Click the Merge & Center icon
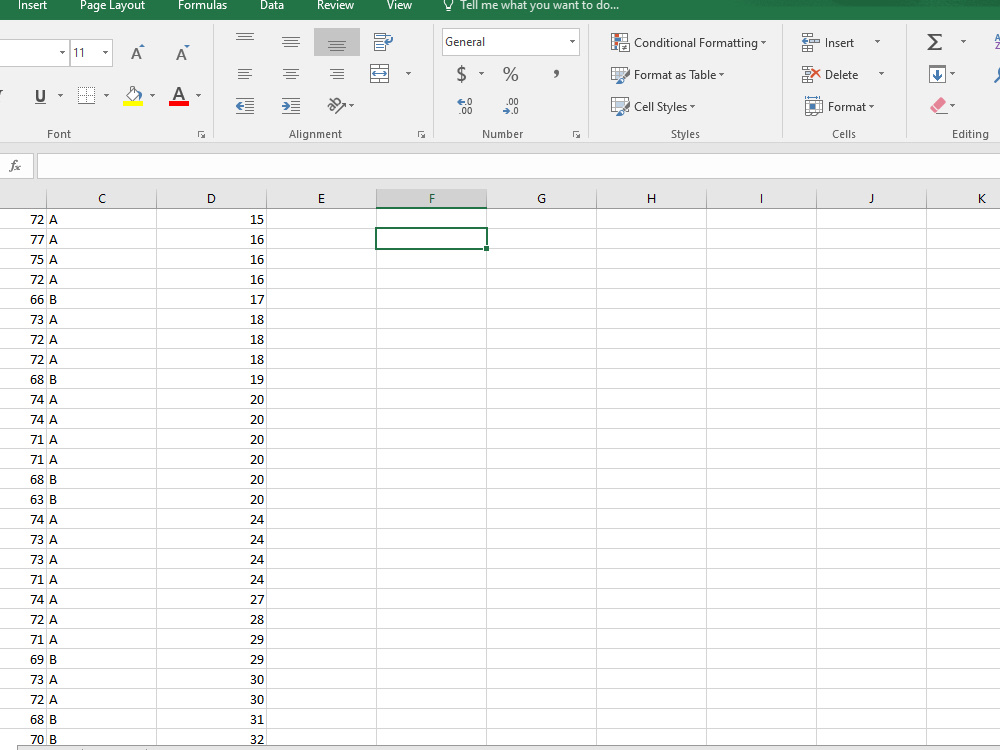1000x750 pixels. tap(379, 74)
